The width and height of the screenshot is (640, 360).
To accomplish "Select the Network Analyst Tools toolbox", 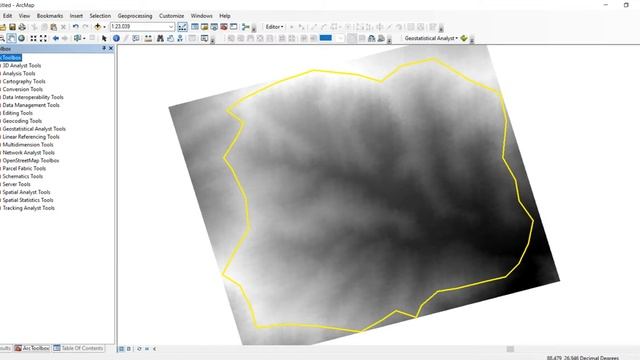I will coord(28,152).
